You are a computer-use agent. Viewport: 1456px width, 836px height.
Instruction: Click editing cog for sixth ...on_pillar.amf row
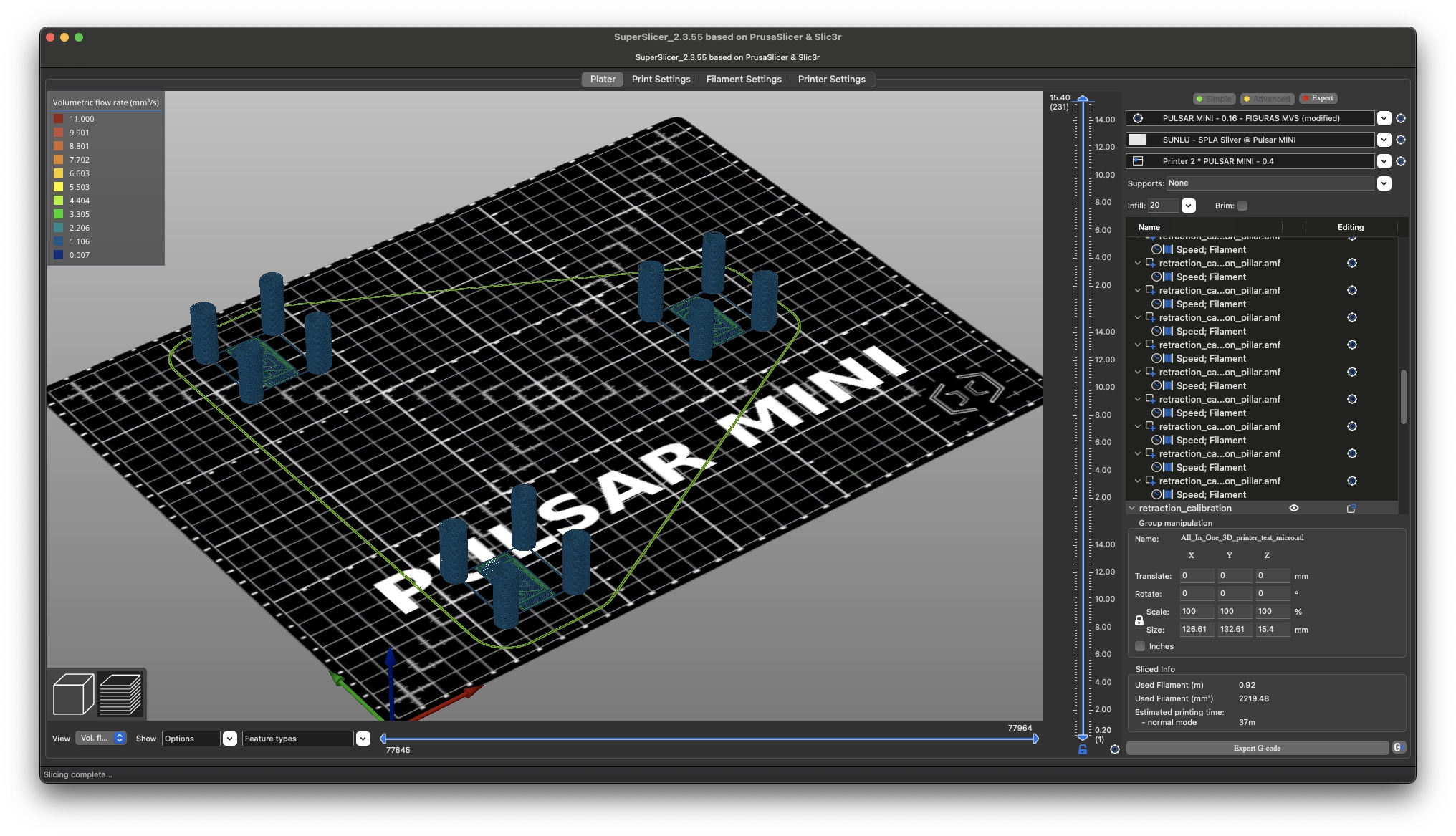pyautogui.click(x=1352, y=399)
